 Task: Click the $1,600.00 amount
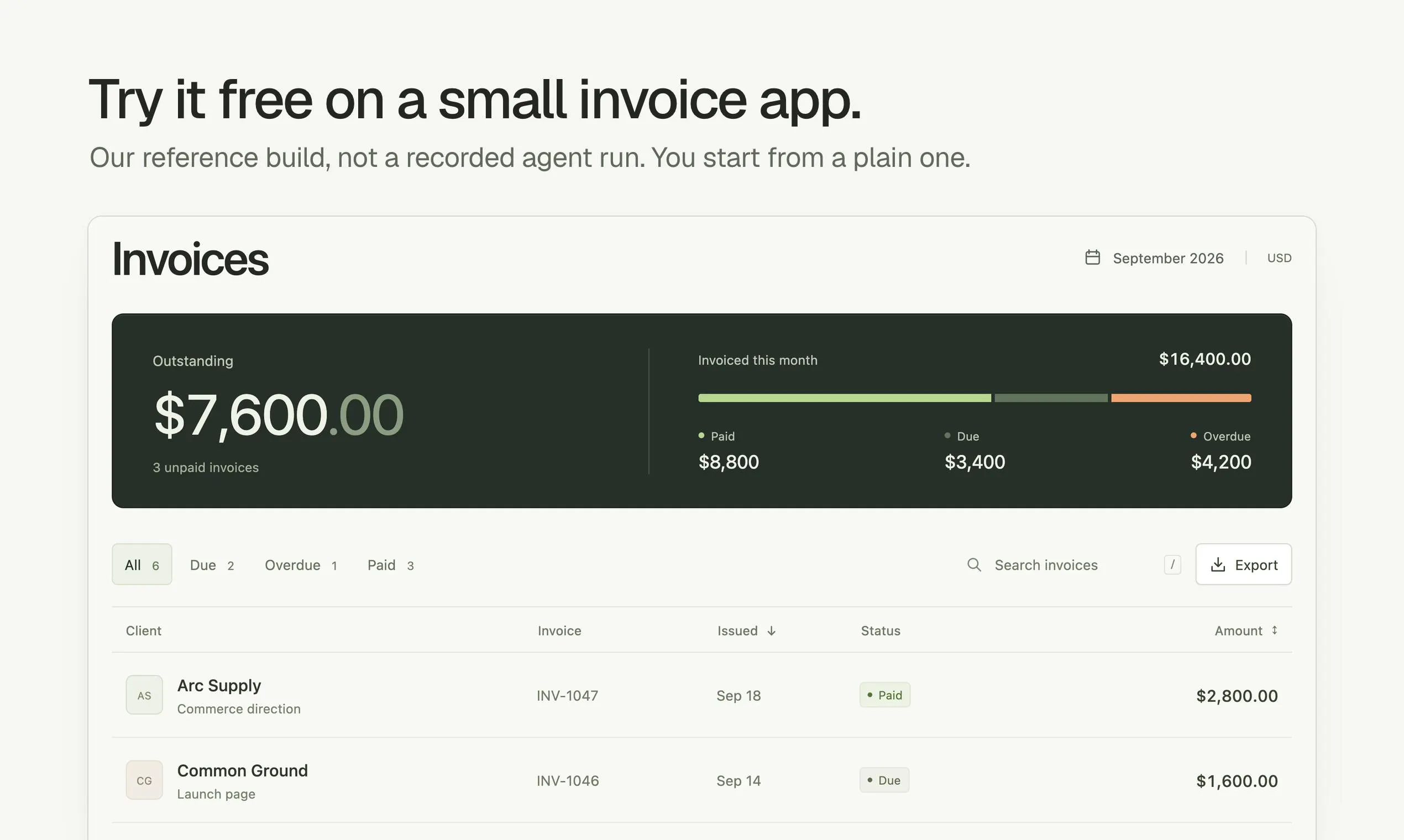coord(1237,780)
